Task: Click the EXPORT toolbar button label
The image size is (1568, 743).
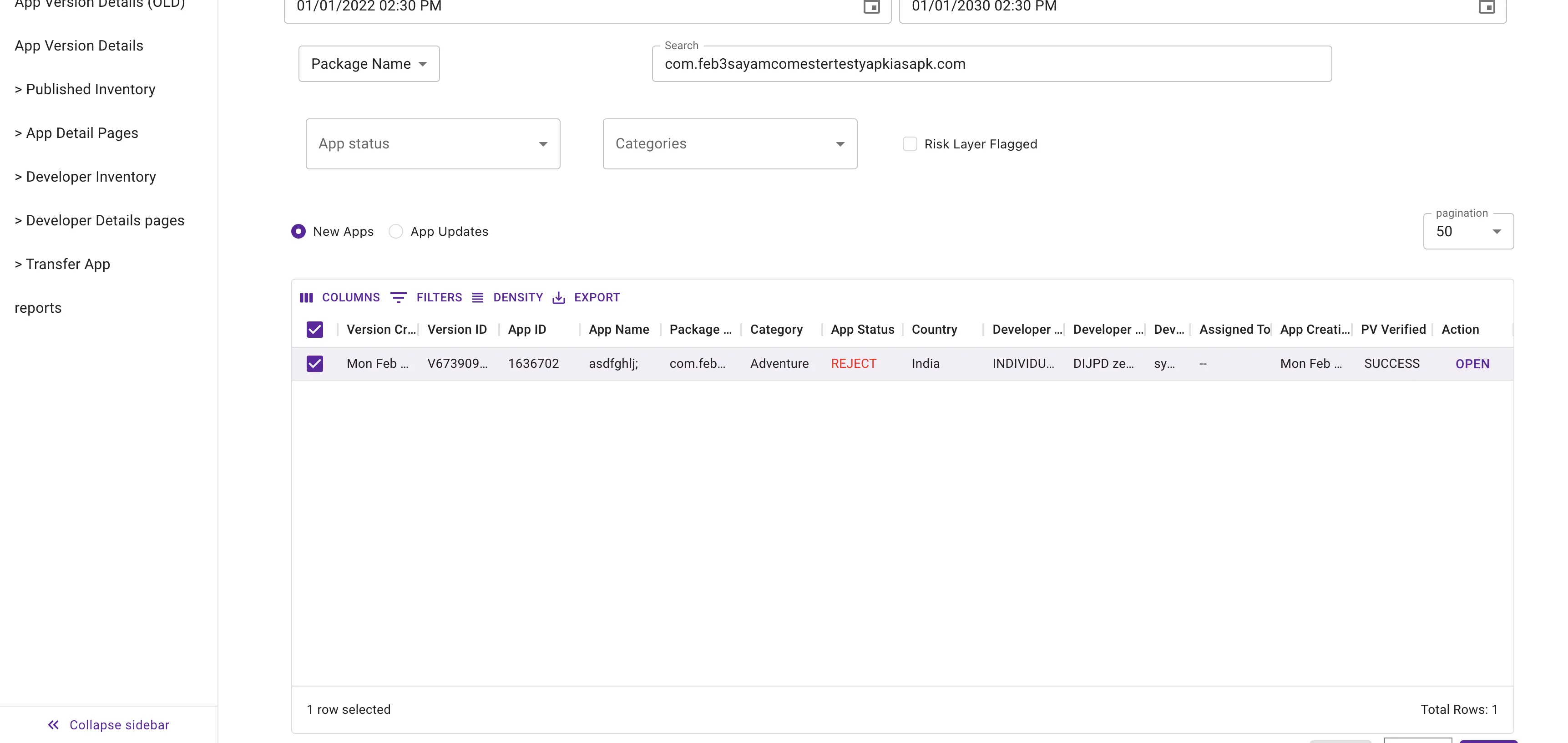Action: [597, 298]
